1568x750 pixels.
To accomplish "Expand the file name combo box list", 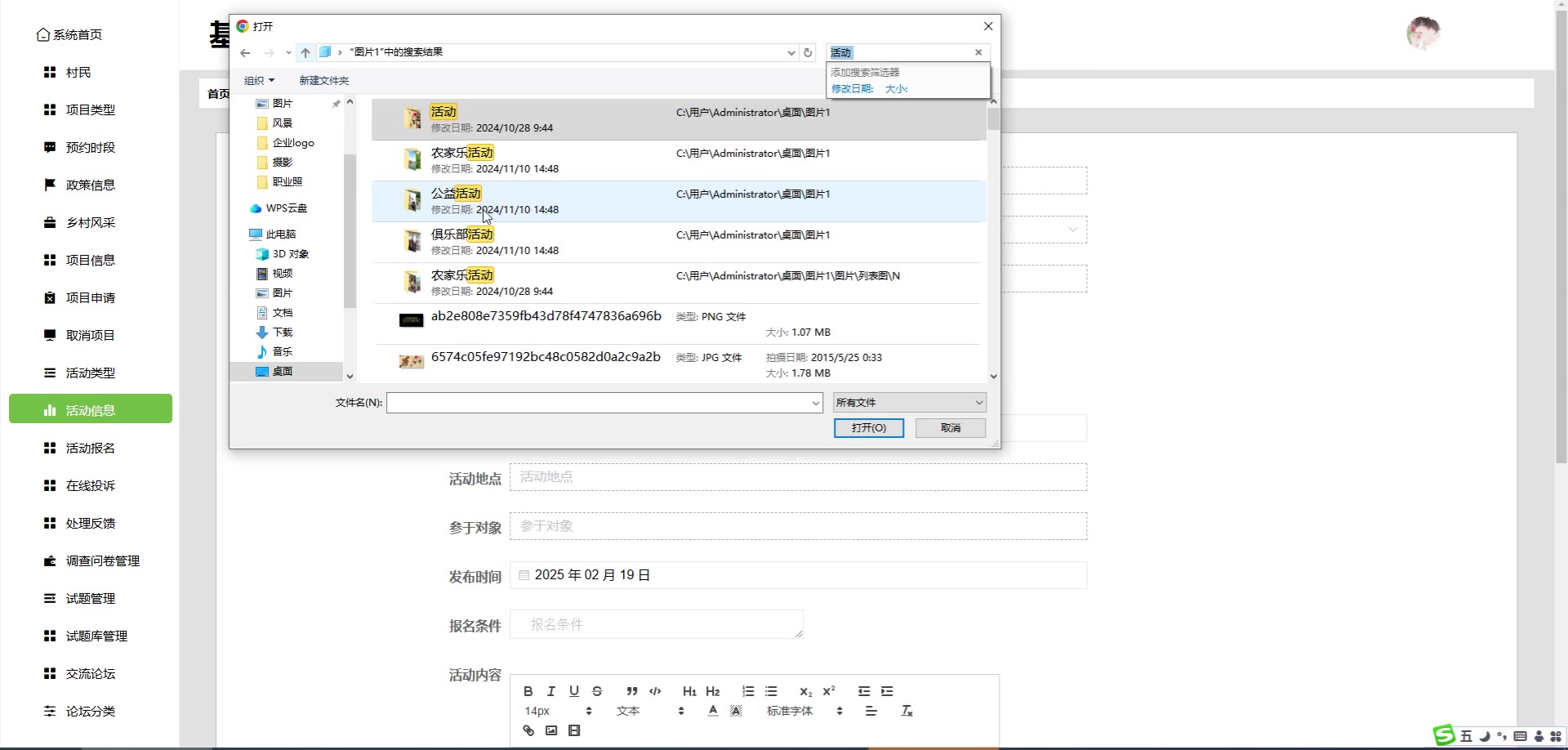I will pyautogui.click(x=815, y=403).
